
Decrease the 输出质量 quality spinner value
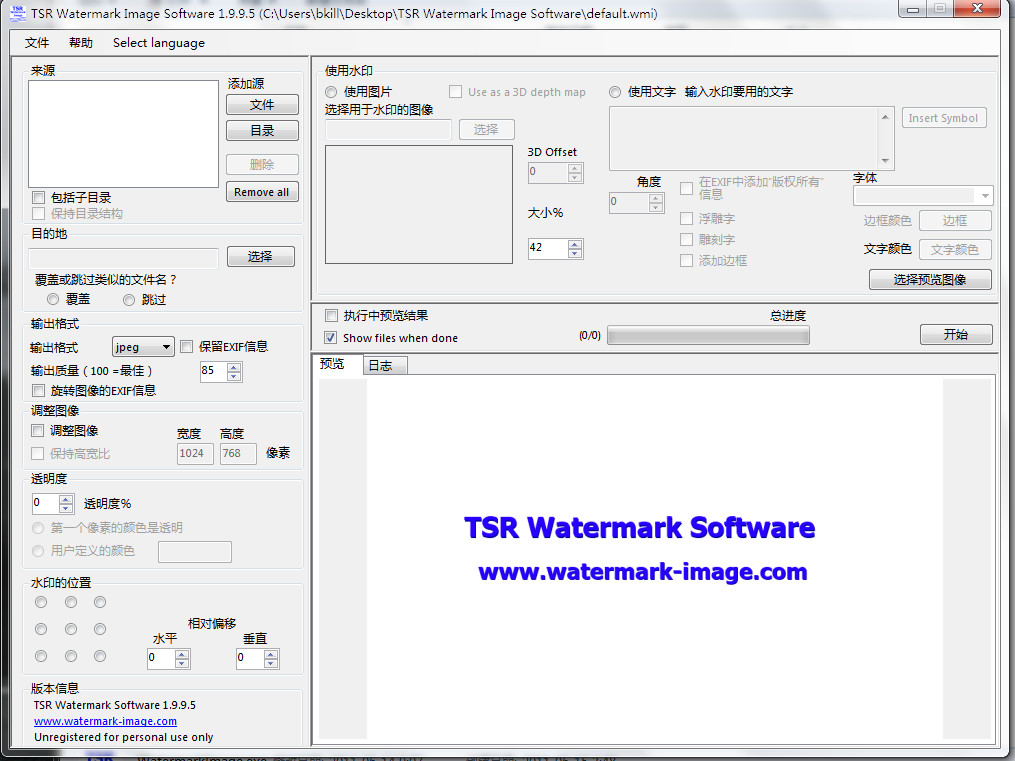234,377
